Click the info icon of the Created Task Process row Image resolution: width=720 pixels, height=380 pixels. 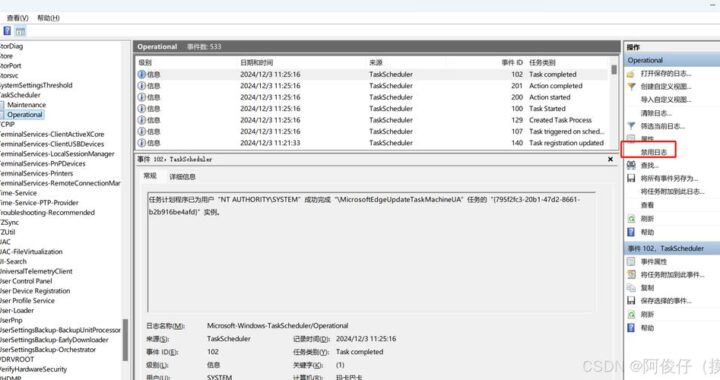pyautogui.click(x=142, y=120)
